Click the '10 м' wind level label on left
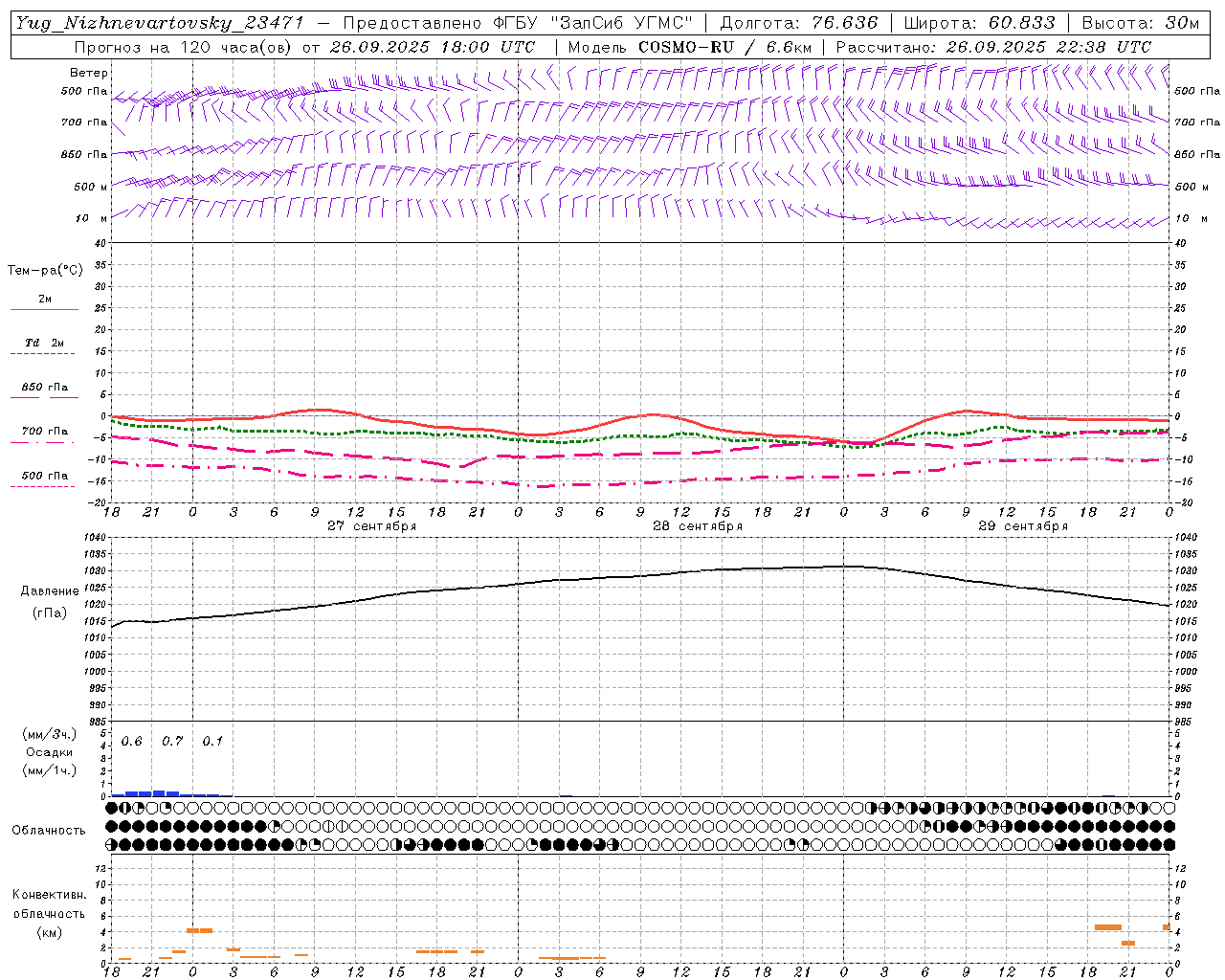Screen dimensions: 1225x980 [92, 218]
